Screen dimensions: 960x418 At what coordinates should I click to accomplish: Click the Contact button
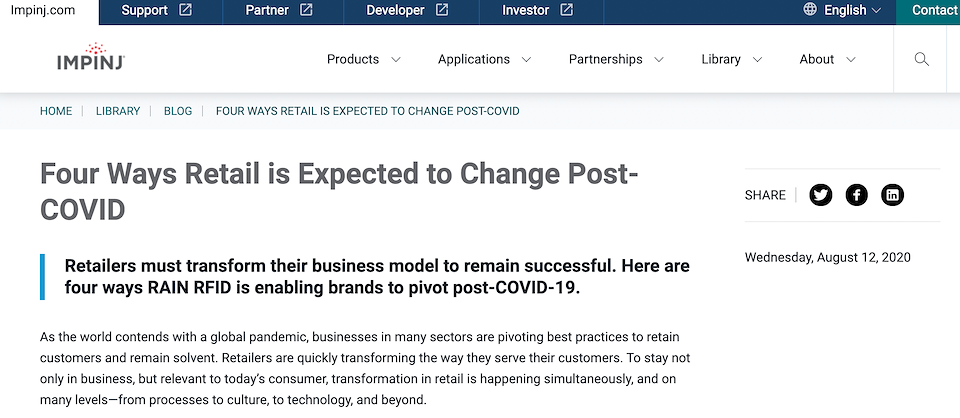(x=928, y=10)
